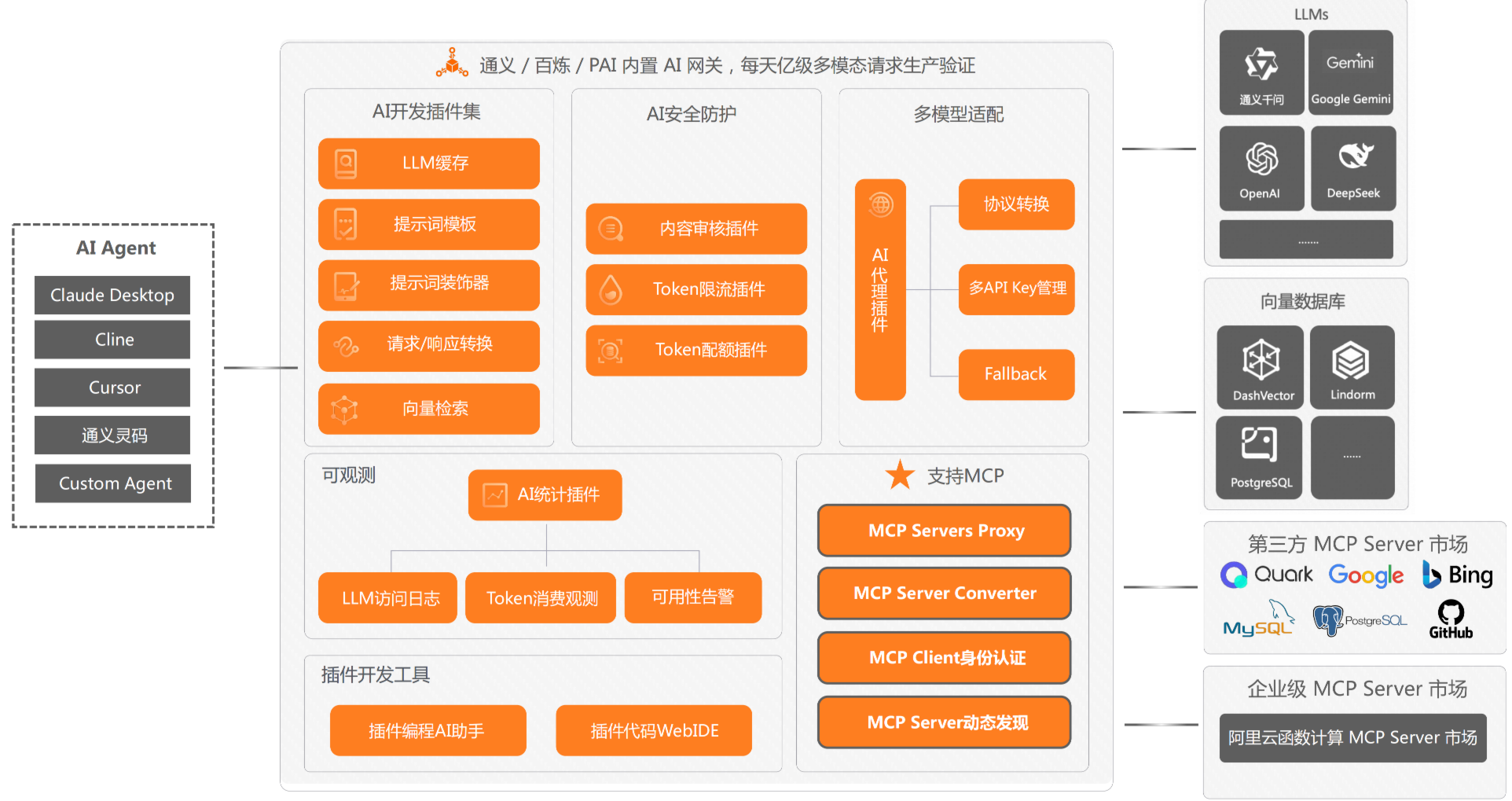The image size is (1512, 801).
Task: Click the GitHub logo
Action: click(1451, 619)
